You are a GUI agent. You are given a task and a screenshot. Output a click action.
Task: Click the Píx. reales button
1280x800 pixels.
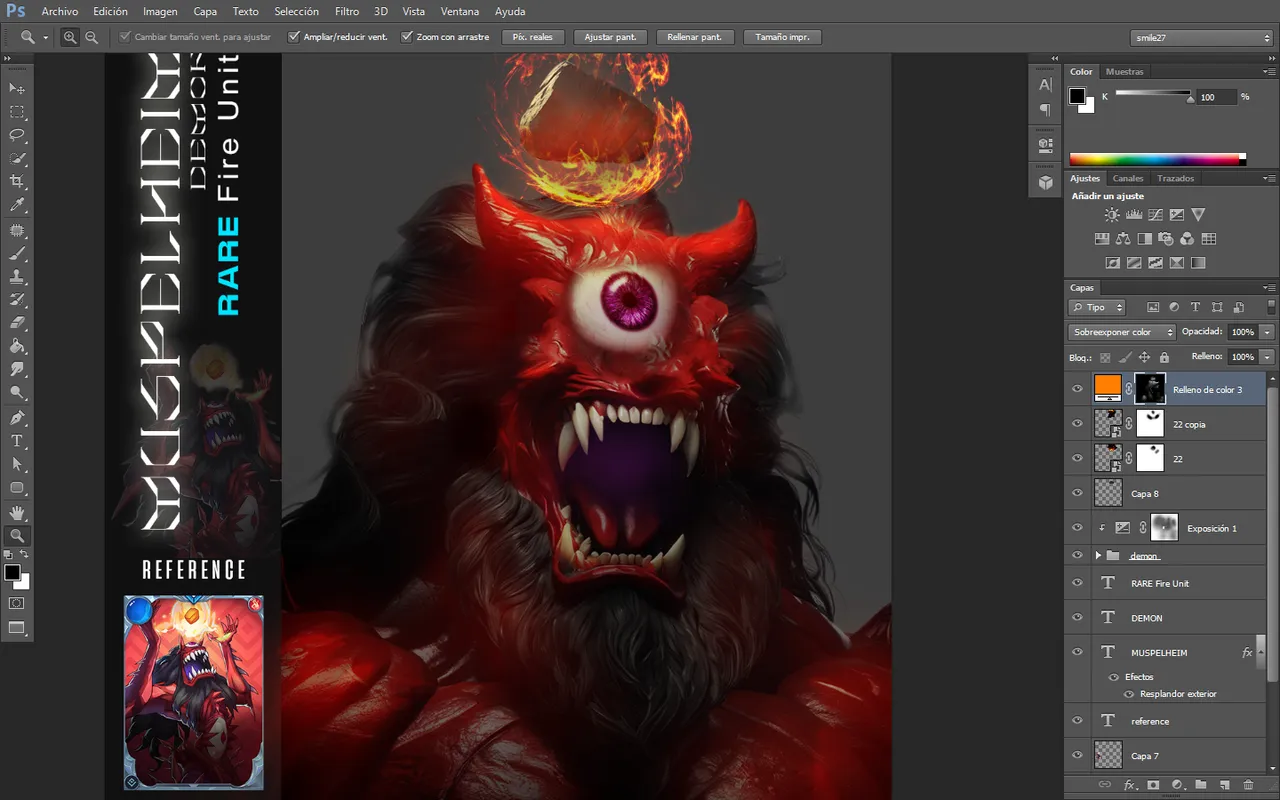coord(533,37)
